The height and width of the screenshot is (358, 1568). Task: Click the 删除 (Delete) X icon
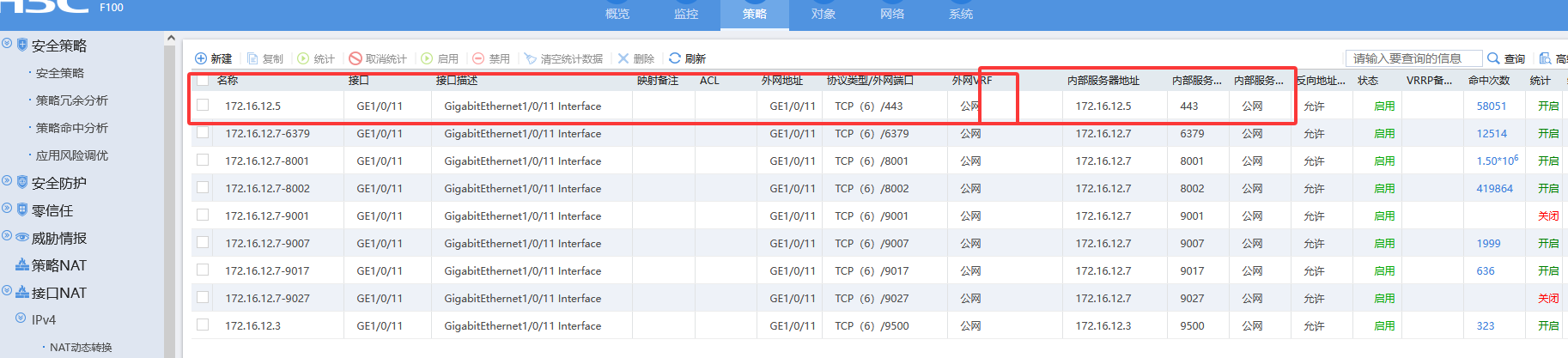[x=623, y=58]
